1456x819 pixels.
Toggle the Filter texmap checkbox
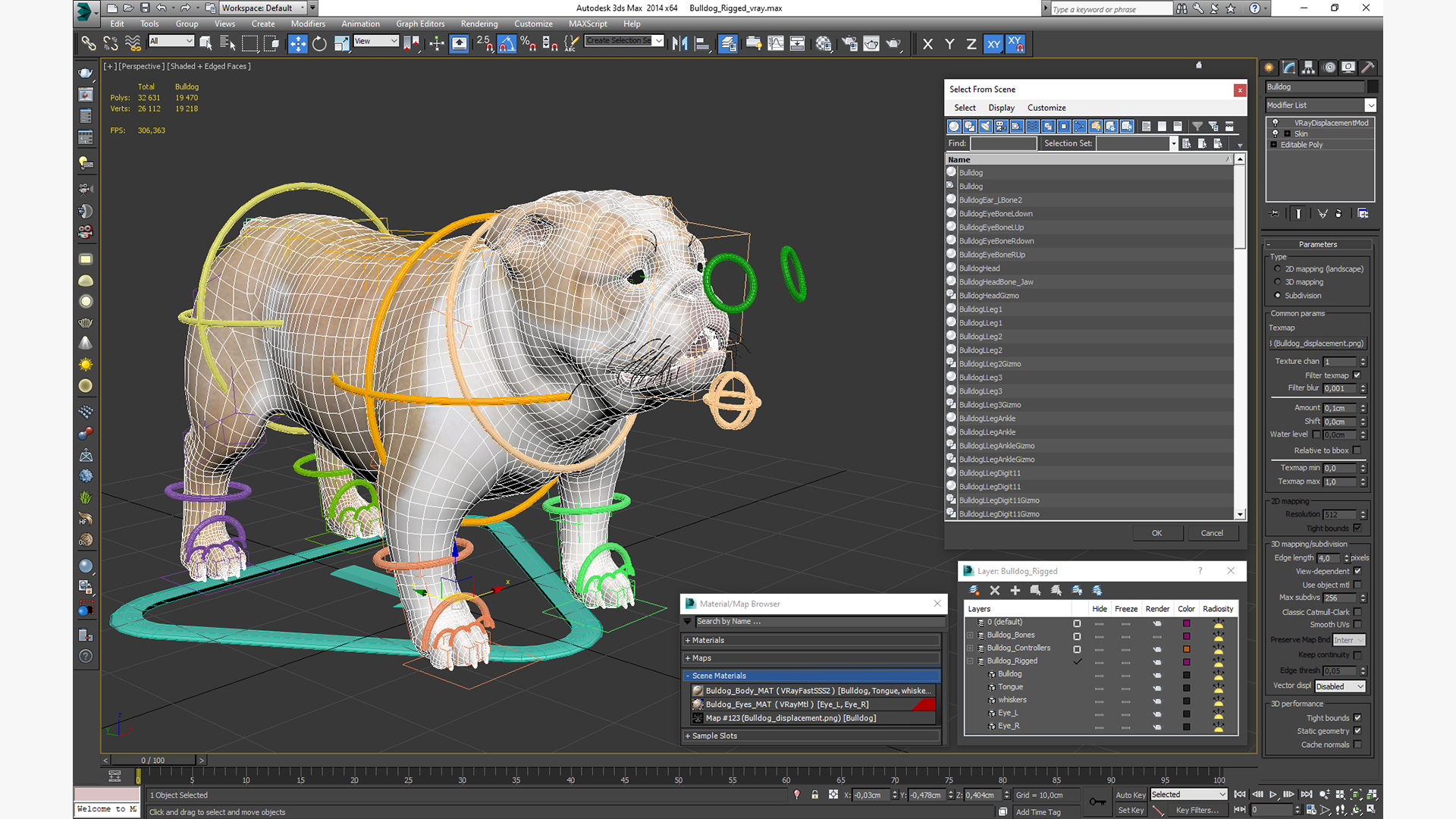(1357, 375)
